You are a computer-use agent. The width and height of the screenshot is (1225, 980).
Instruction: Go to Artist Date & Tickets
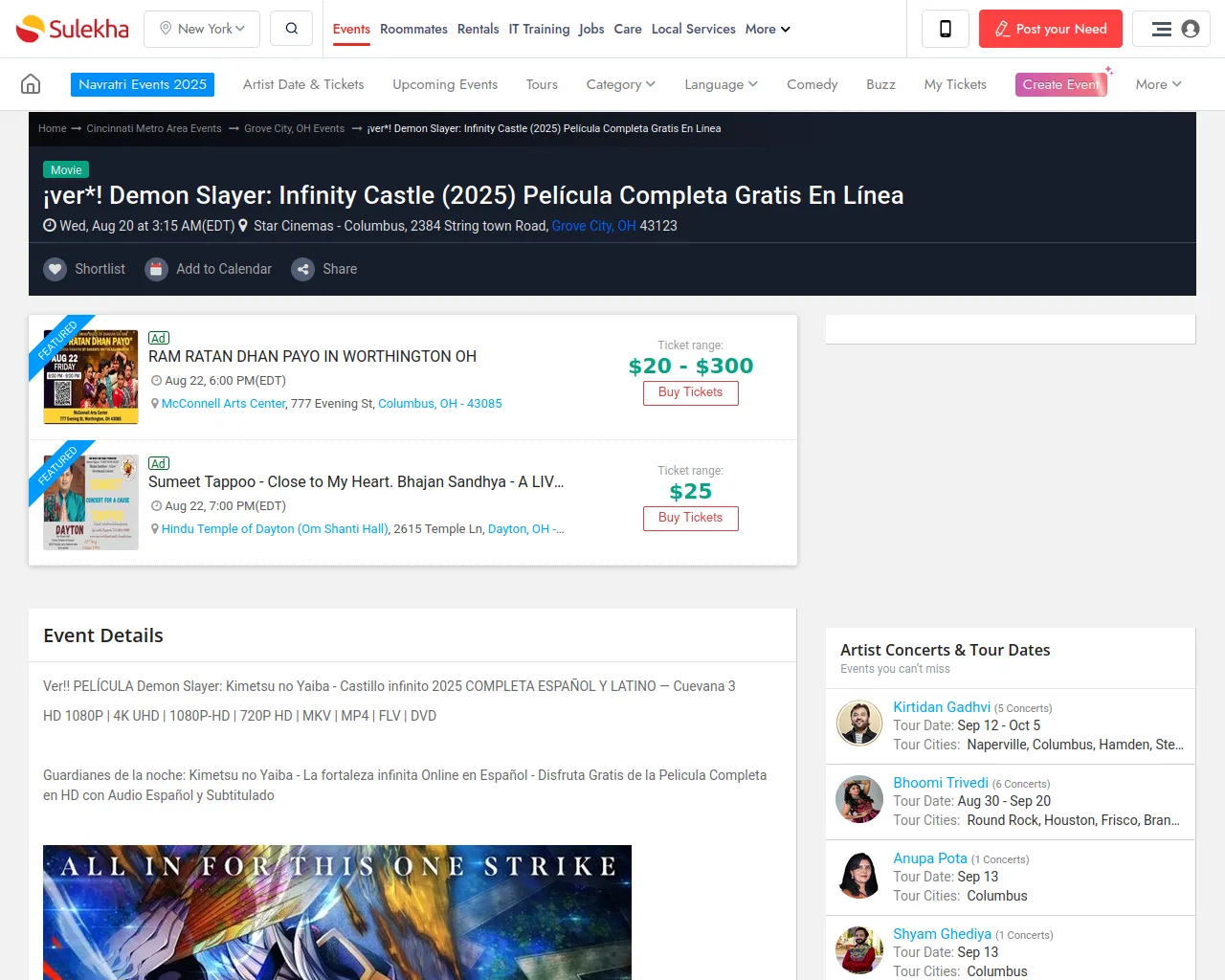click(x=303, y=84)
